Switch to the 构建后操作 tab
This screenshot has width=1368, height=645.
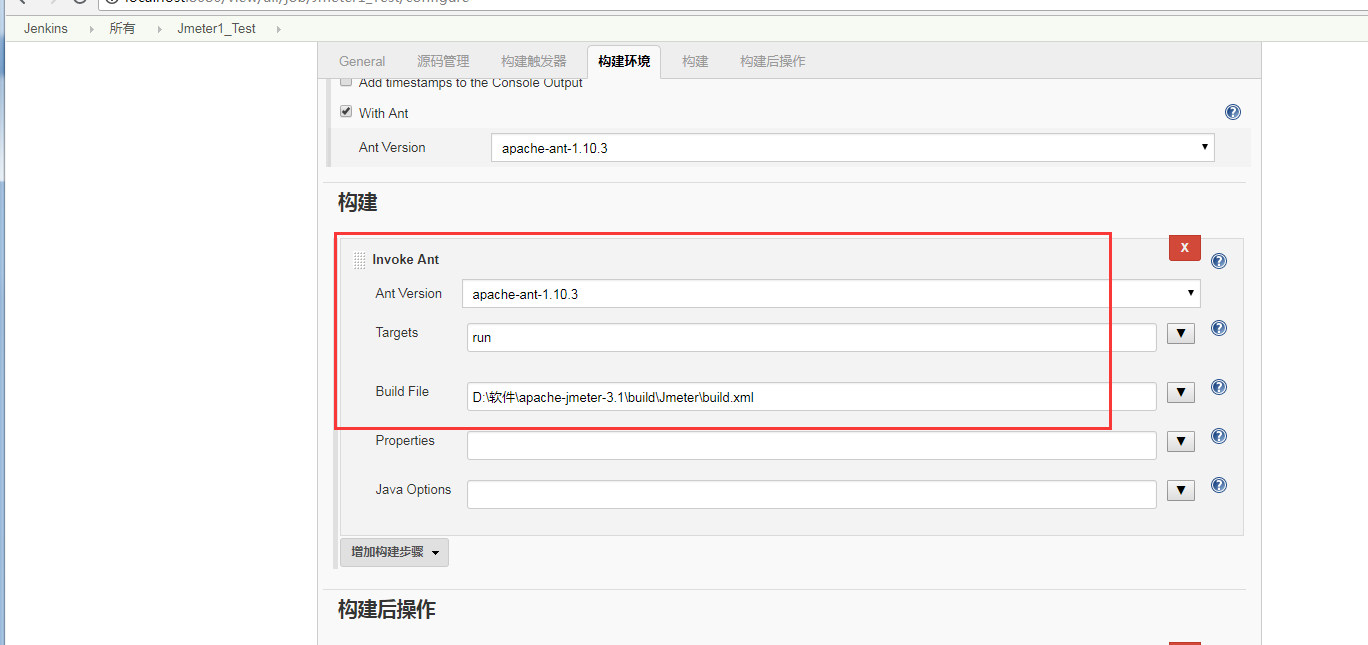[x=772, y=61]
